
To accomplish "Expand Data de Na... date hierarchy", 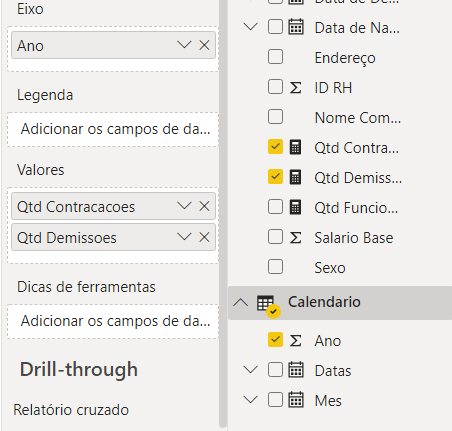I will coord(251,26).
